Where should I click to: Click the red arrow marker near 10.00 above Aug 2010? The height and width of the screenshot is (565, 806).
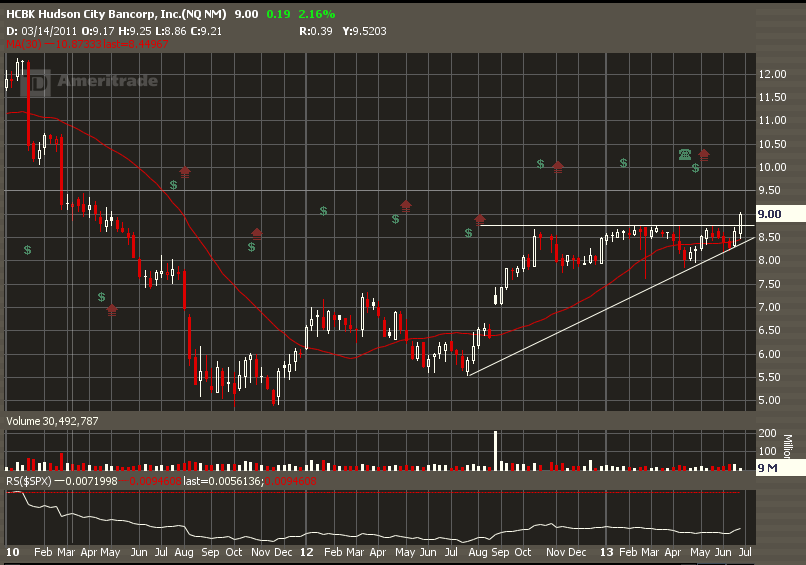click(185, 172)
